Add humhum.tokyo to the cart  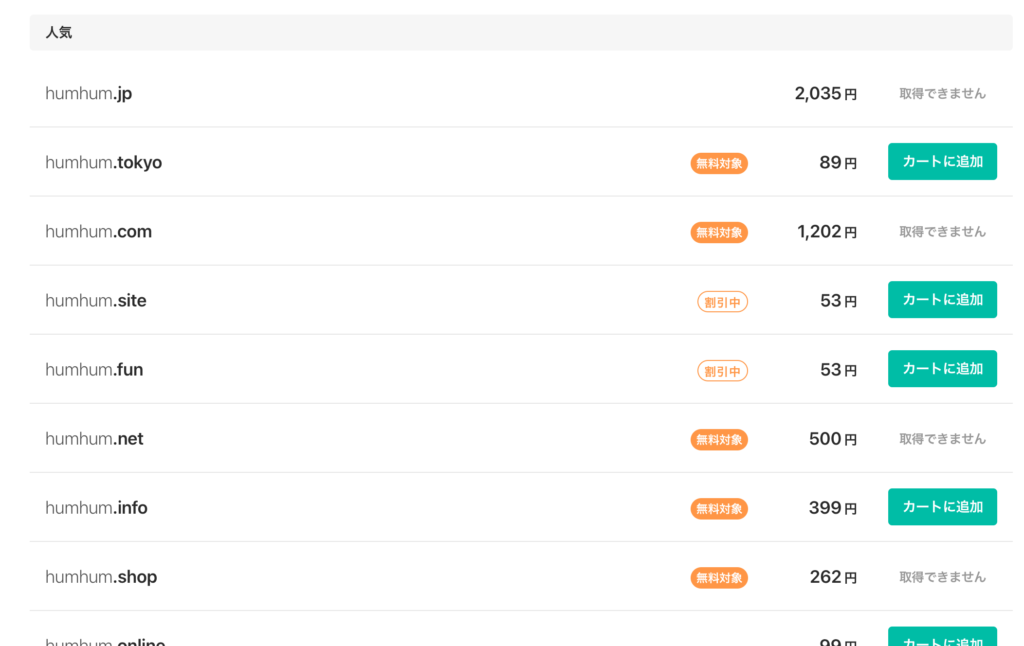tap(942, 162)
